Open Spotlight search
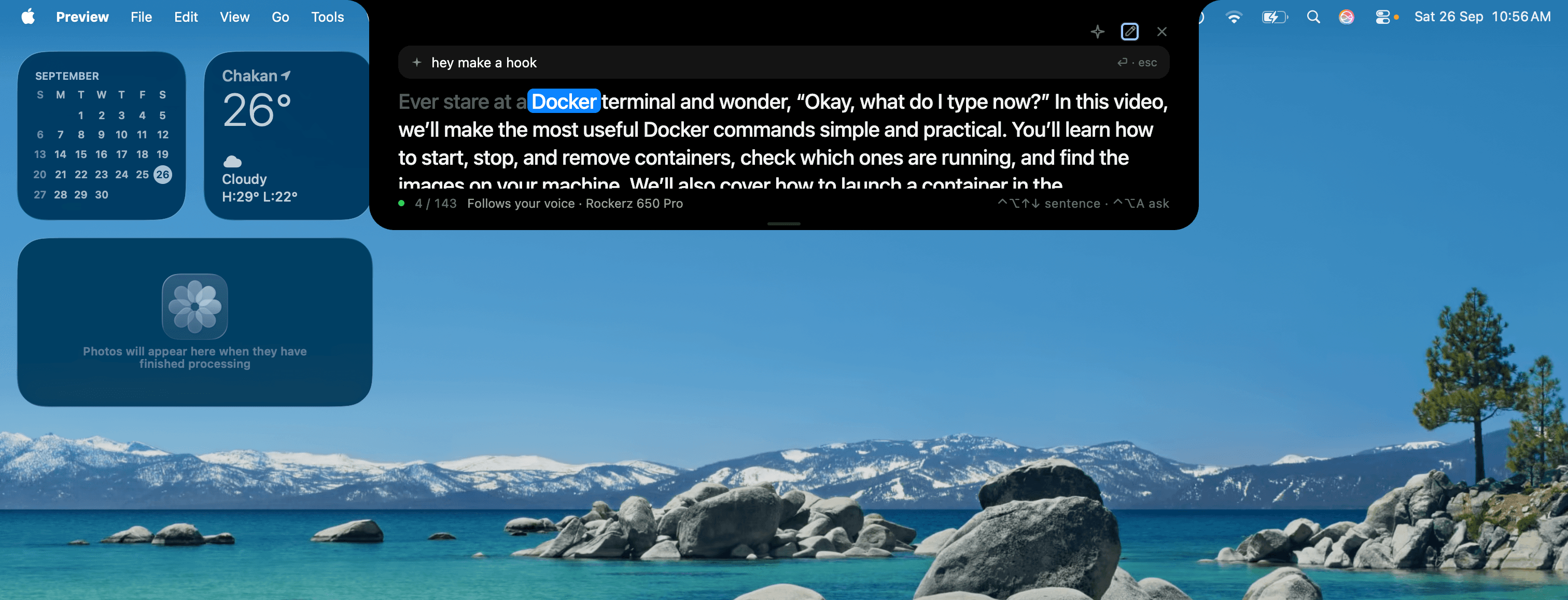This screenshot has width=1568, height=600. (1313, 17)
